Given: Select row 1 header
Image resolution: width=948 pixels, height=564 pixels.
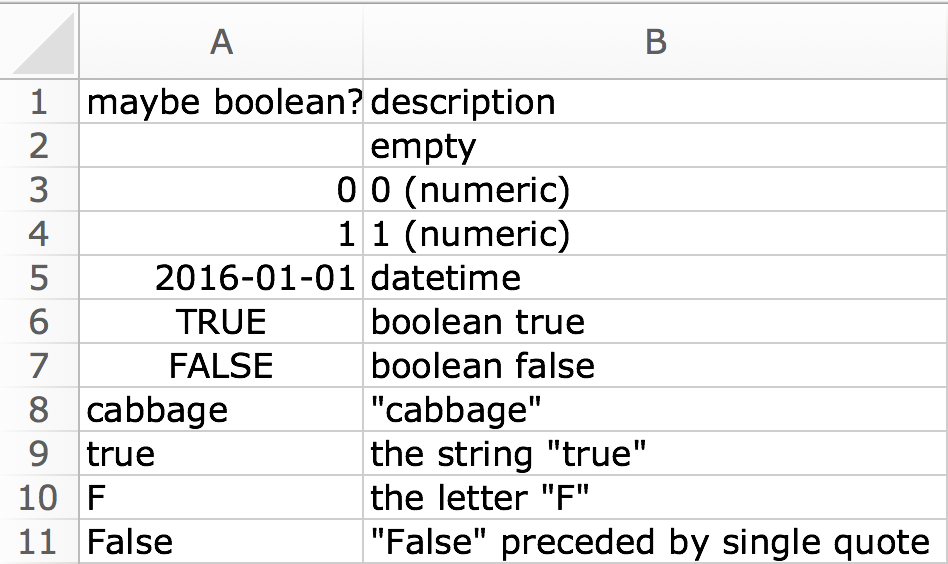Looking at the screenshot, I should coord(40,102).
